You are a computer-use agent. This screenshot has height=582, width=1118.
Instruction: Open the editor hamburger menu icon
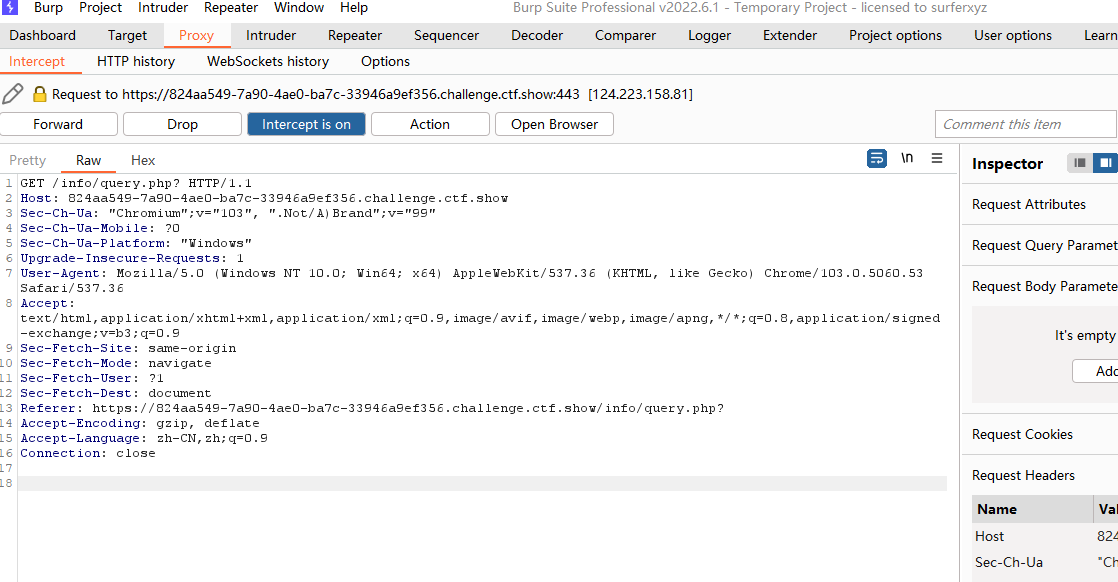pyautogui.click(x=937, y=158)
